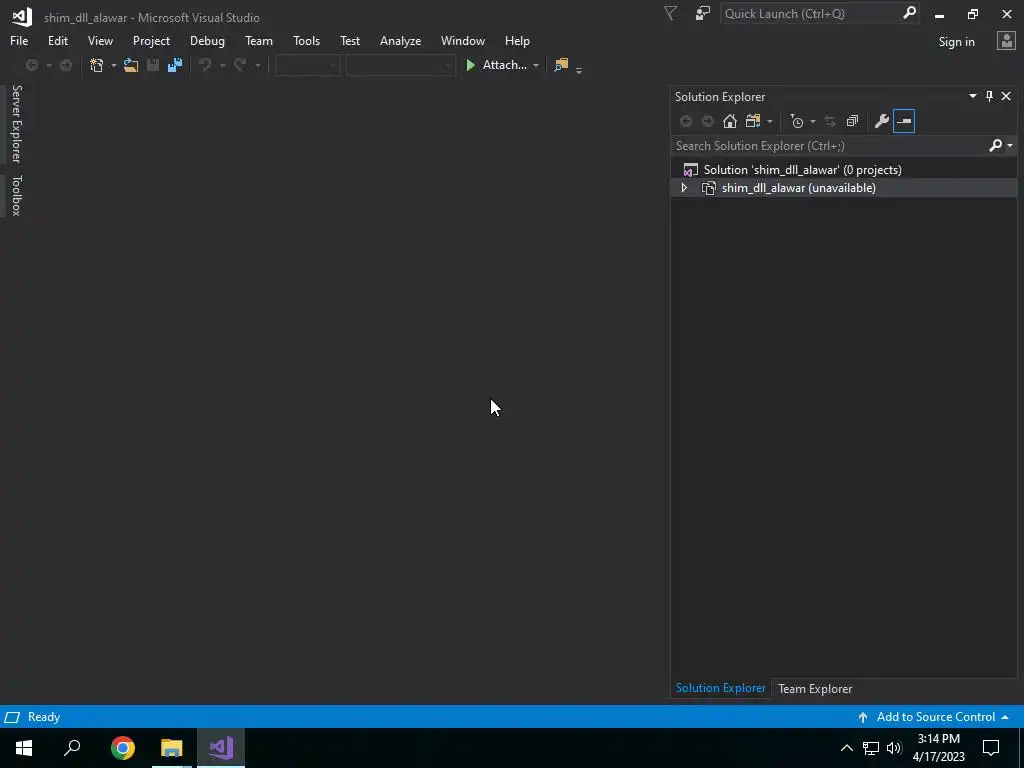
Task: Toggle Auto Hide pin on Solution Explorer
Action: [989, 97]
